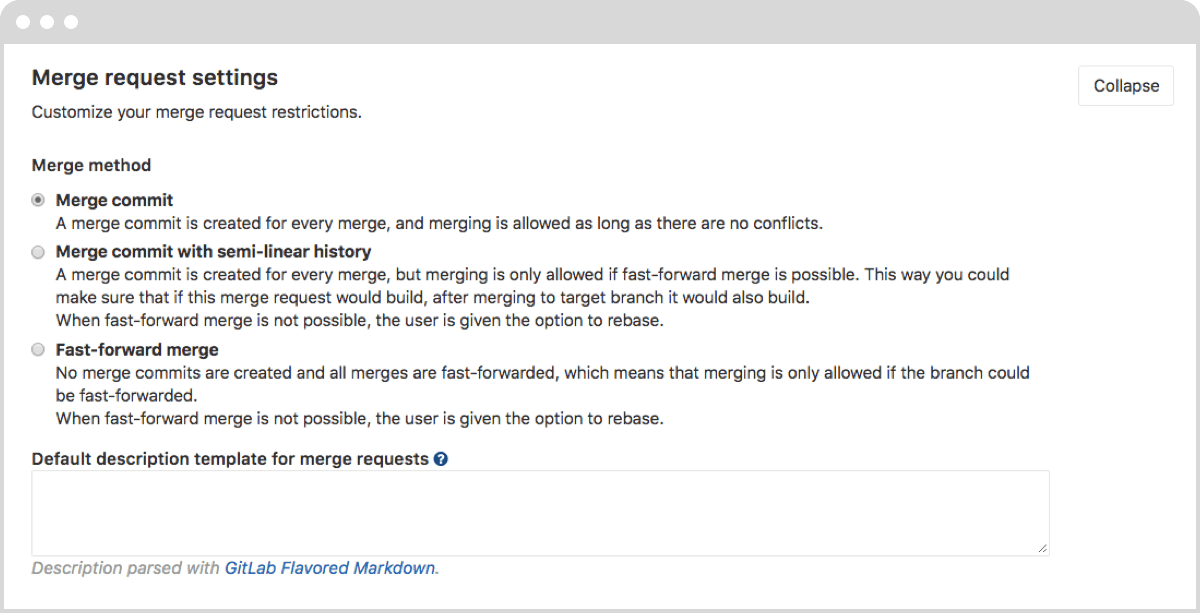Click the Merge commit bold label
Screen dimensions: 1200x613
(114, 199)
